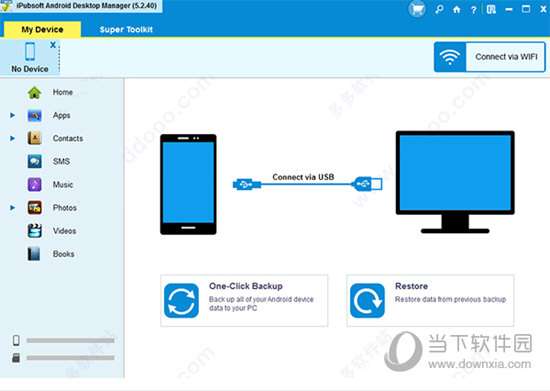550x391 pixels.
Task: Click the phone storage icon at bottom left
Action: 16,340
